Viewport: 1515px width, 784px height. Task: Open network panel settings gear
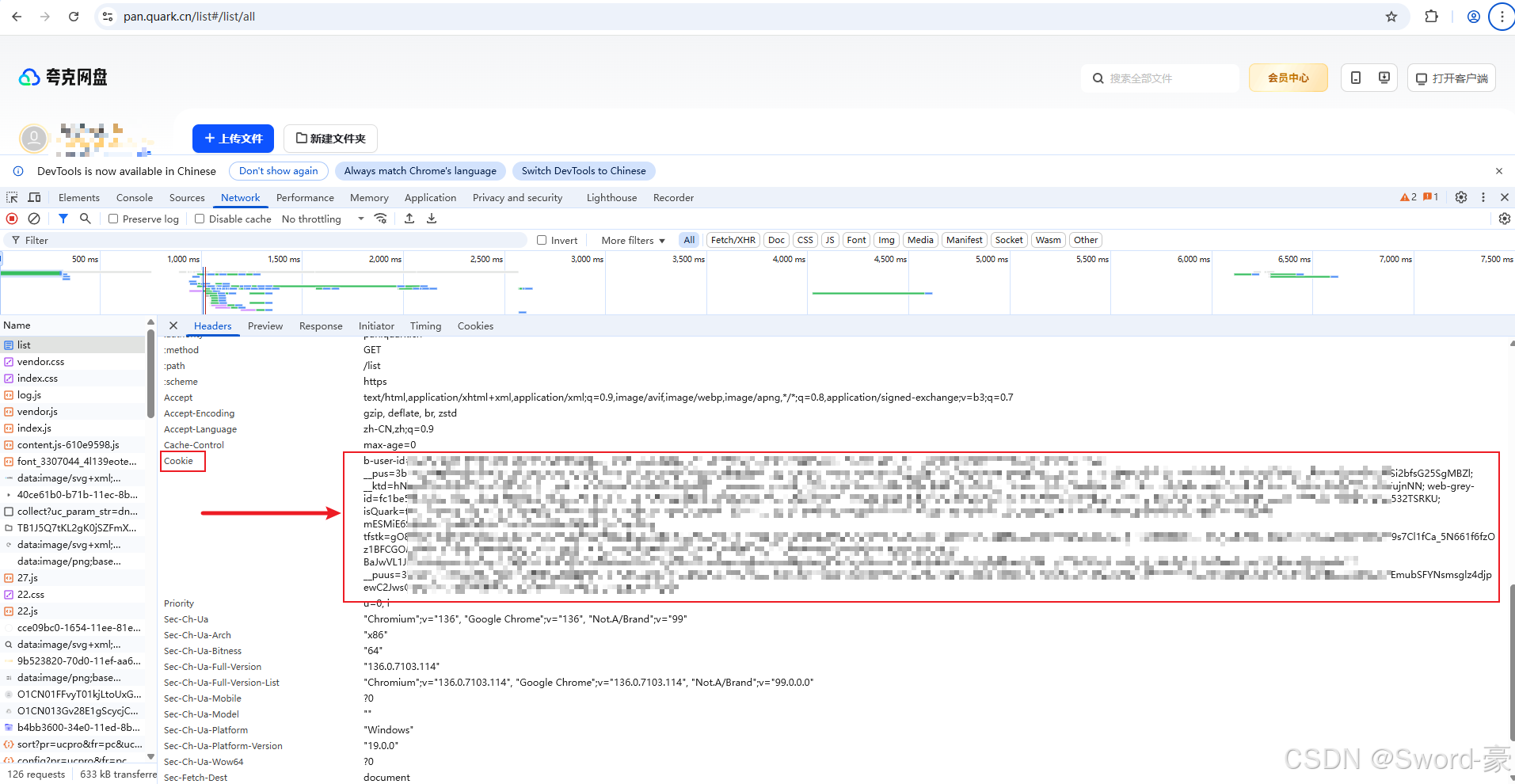click(x=1505, y=219)
